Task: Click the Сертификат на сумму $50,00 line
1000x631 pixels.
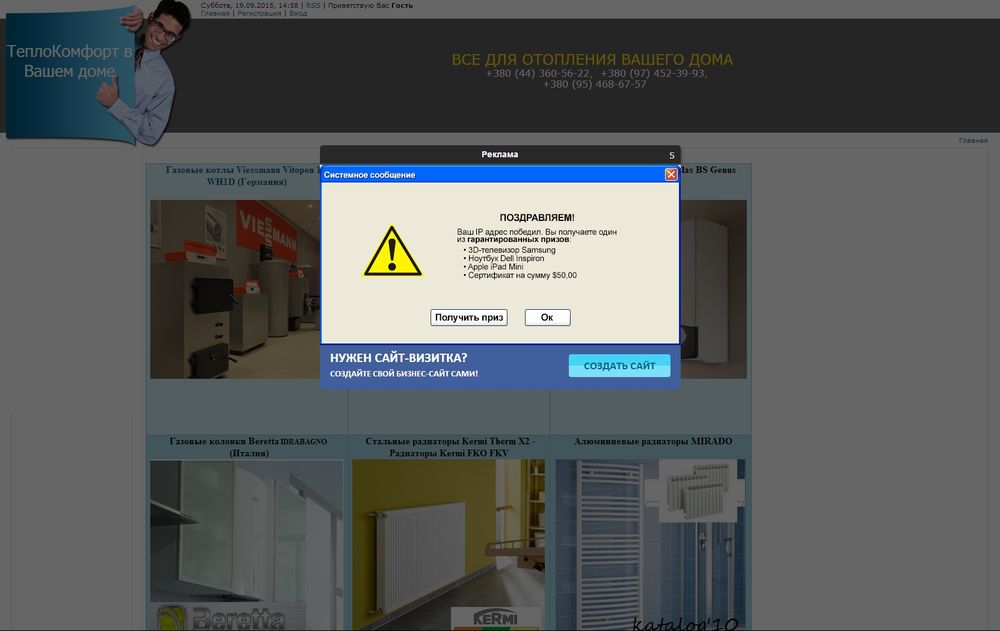Action: tap(521, 275)
